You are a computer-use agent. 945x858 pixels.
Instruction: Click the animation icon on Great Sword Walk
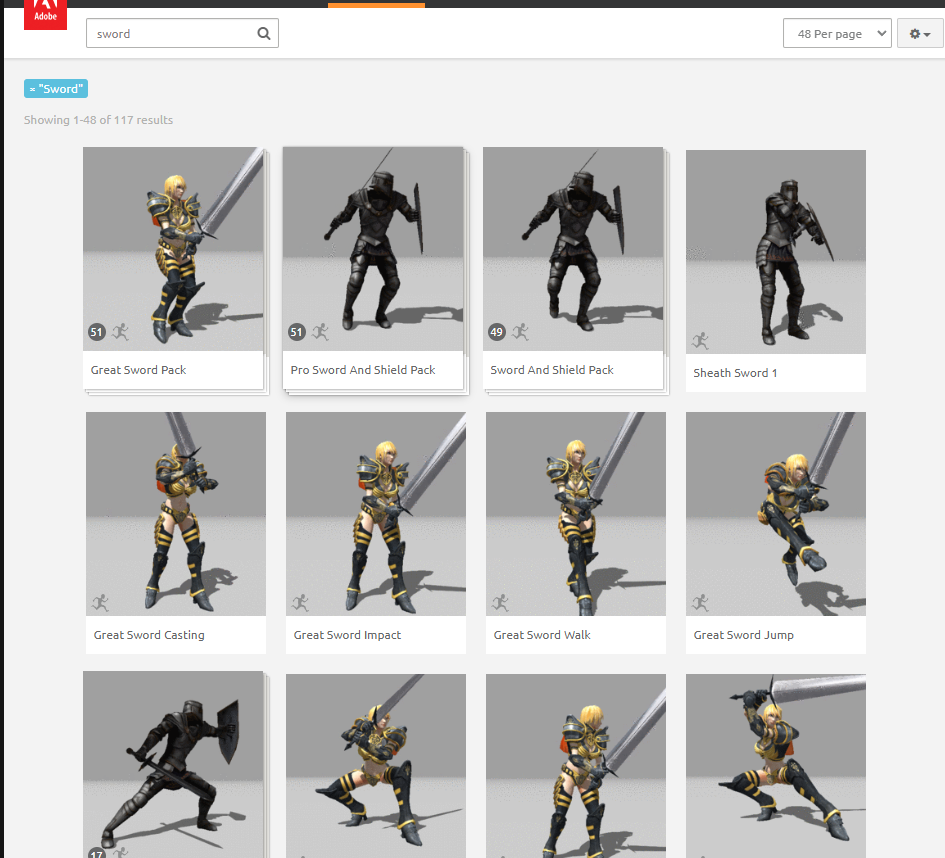(x=500, y=603)
